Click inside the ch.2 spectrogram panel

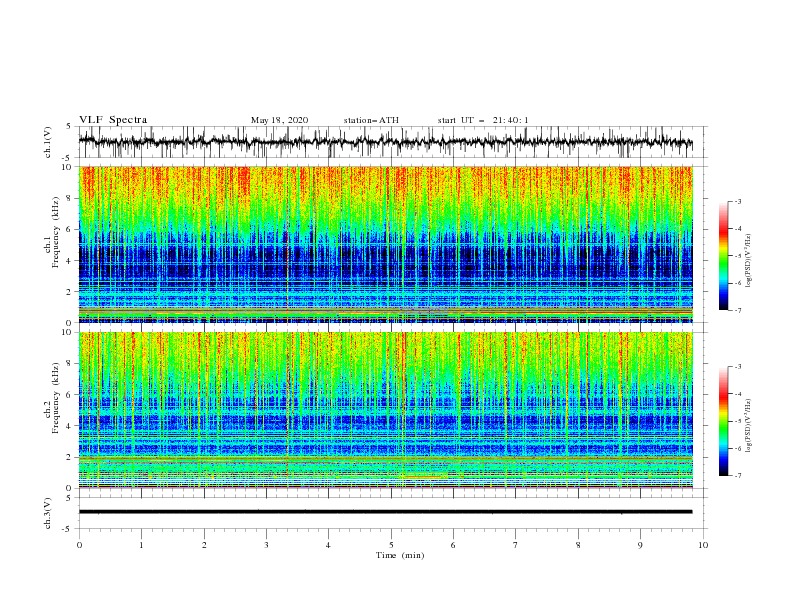385,410
